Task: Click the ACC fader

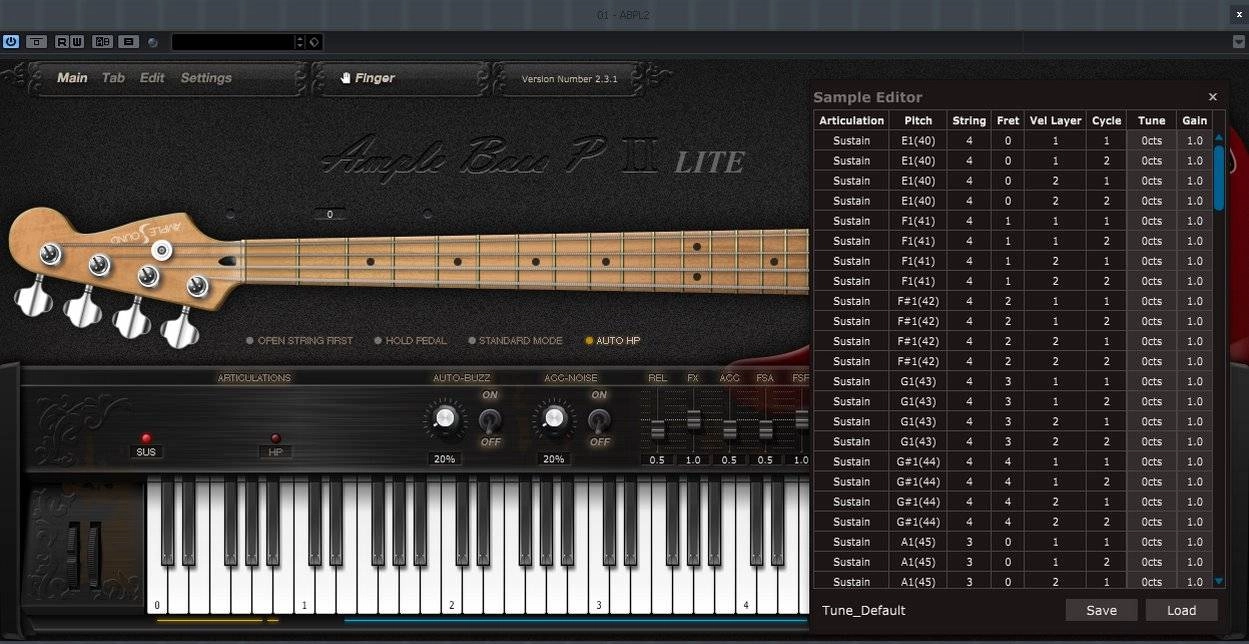Action: point(730,429)
